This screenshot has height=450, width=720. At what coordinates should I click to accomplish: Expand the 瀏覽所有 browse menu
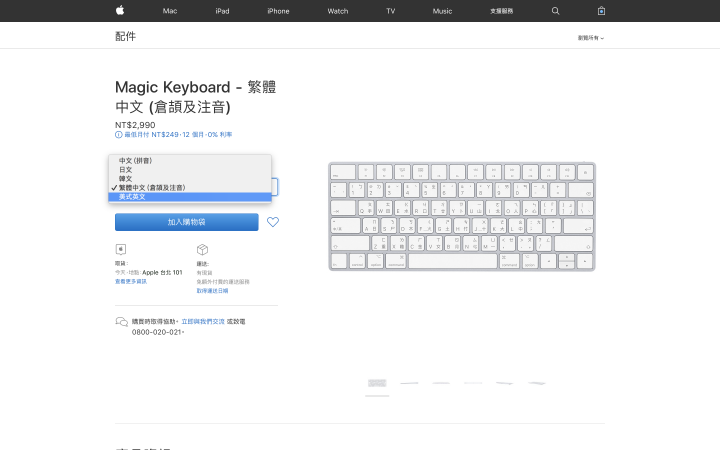coord(591,38)
